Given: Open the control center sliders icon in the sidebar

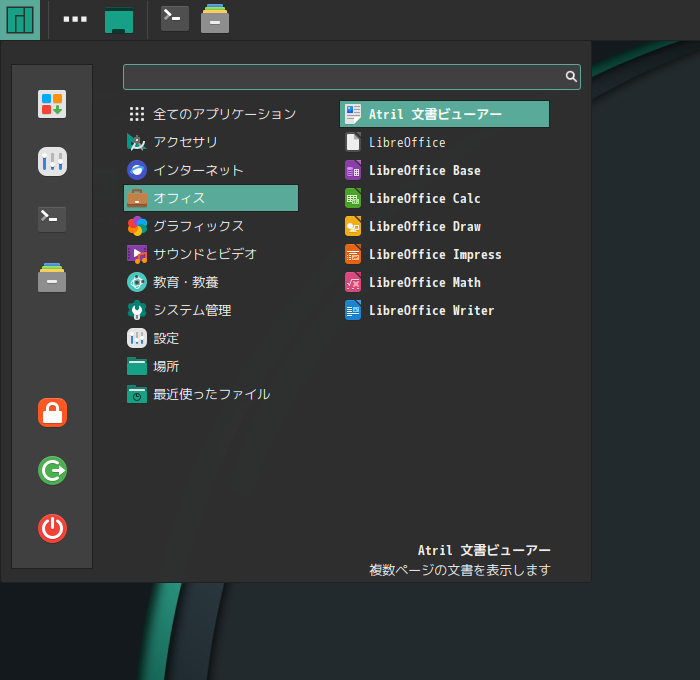Looking at the screenshot, I should (x=52, y=161).
